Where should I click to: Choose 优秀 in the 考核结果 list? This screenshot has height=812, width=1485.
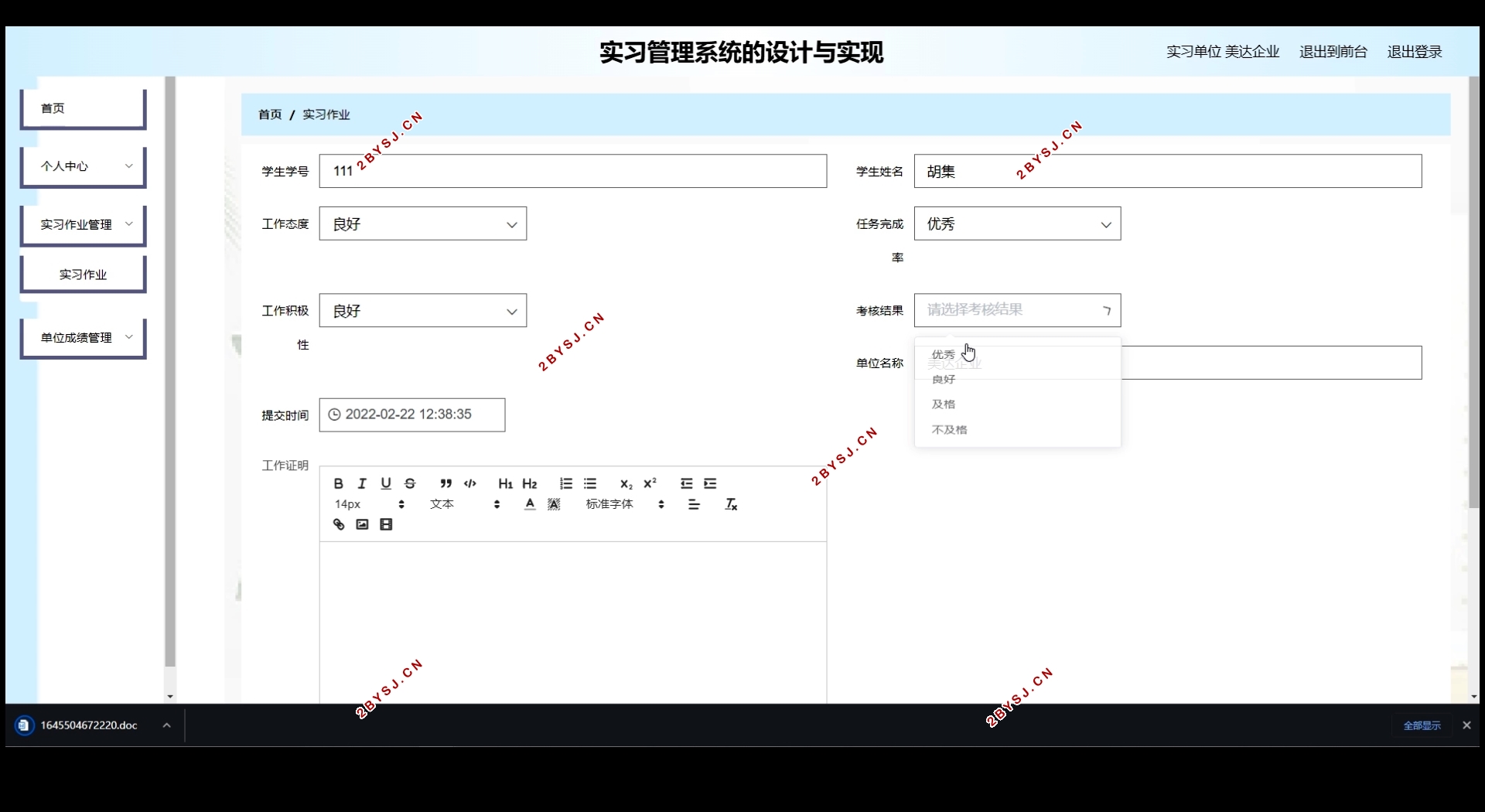point(1017,355)
